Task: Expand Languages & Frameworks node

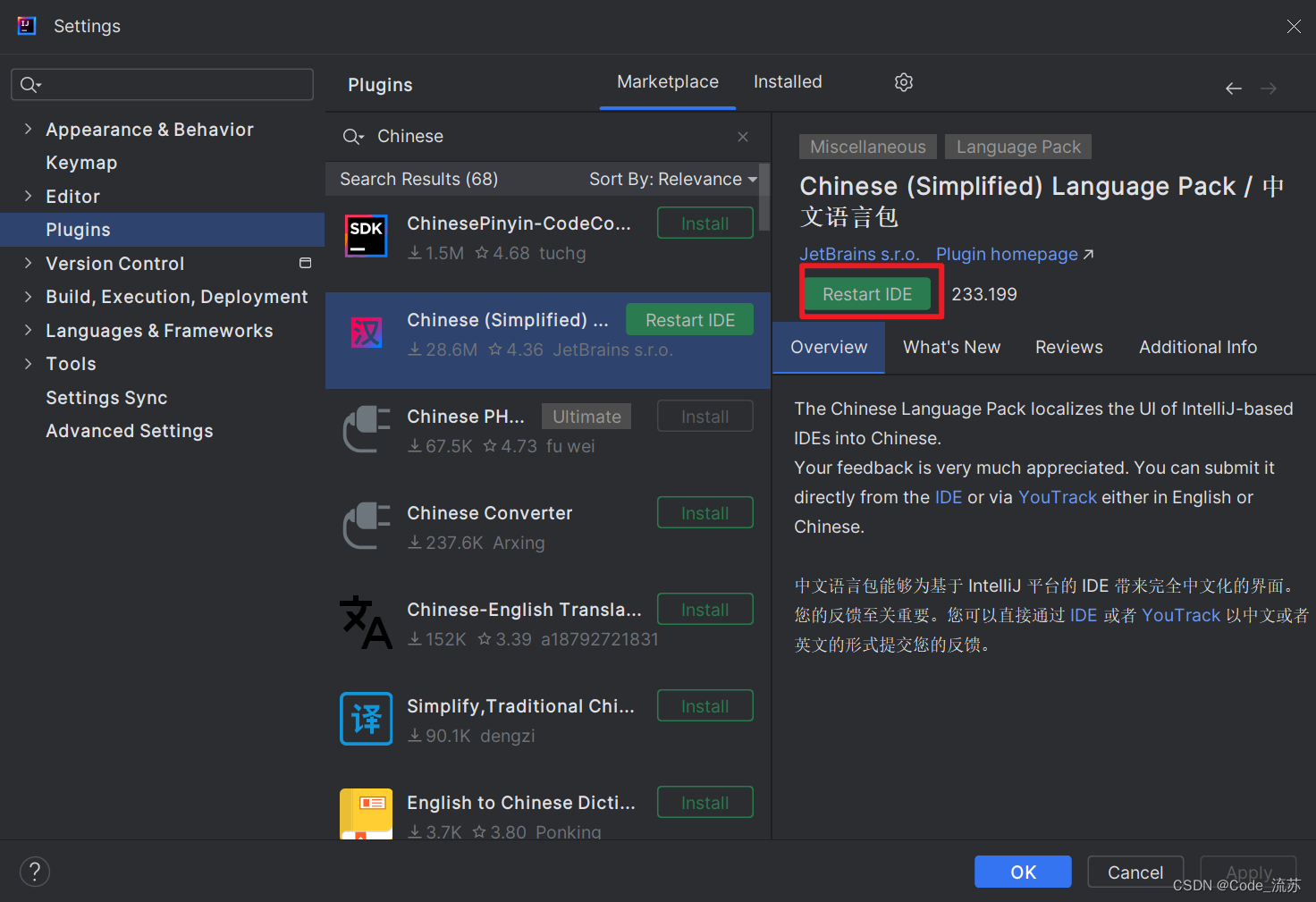Action: pos(28,330)
